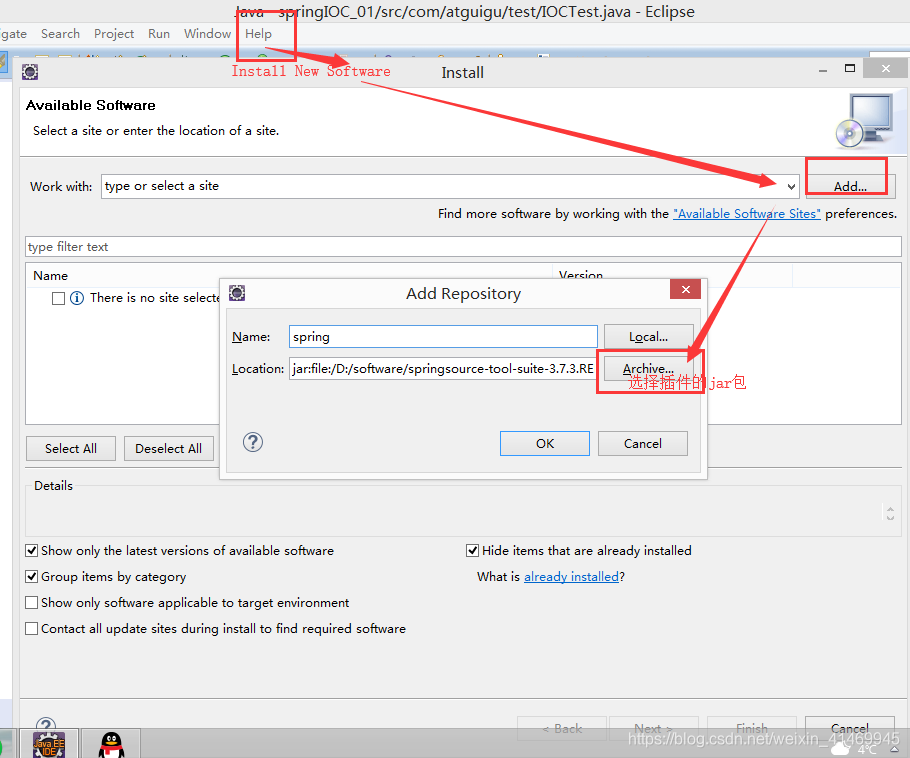910x758 pixels.
Task: Minimize the Install dialog
Action: (x=823, y=70)
